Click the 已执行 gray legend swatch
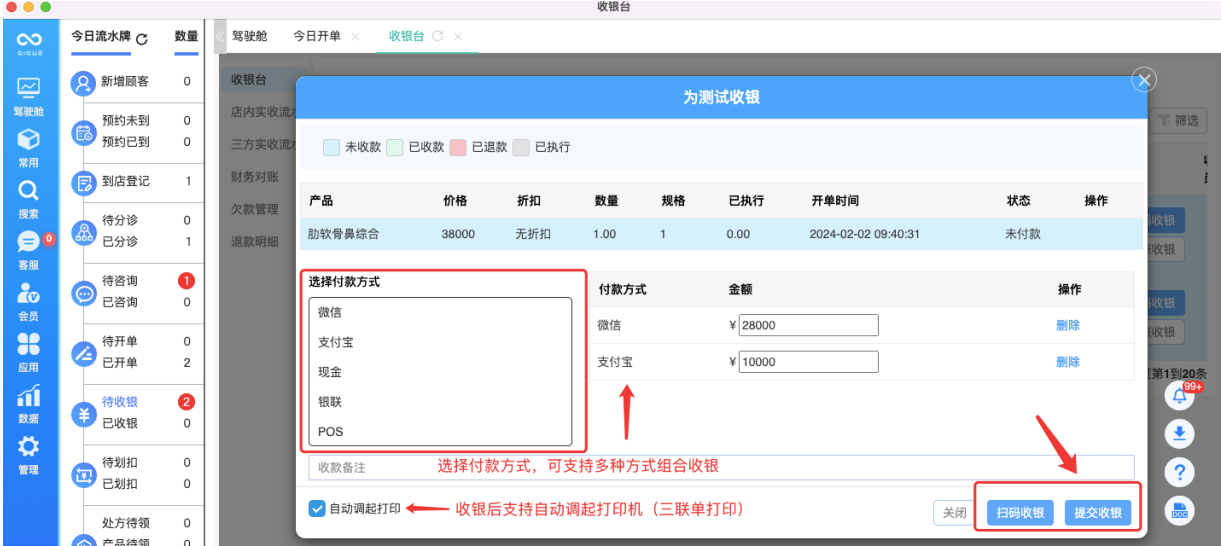The height and width of the screenshot is (546, 1221). click(521, 147)
